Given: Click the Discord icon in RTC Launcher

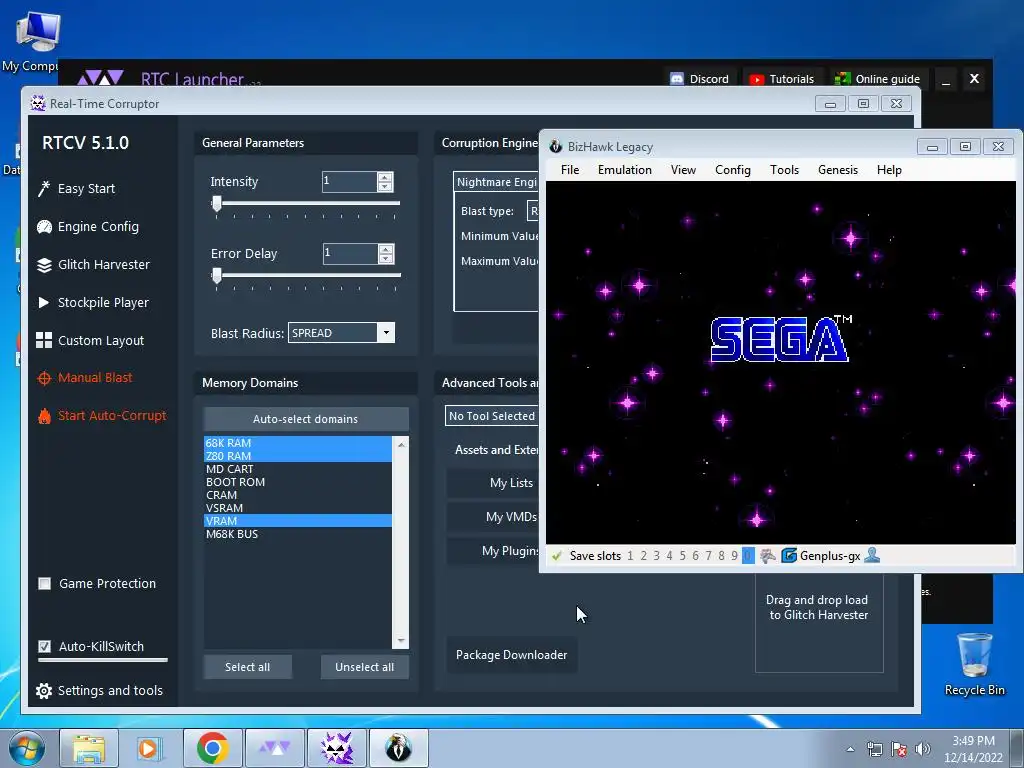Looking at the screenshot, I should click(x=677, y=79).
